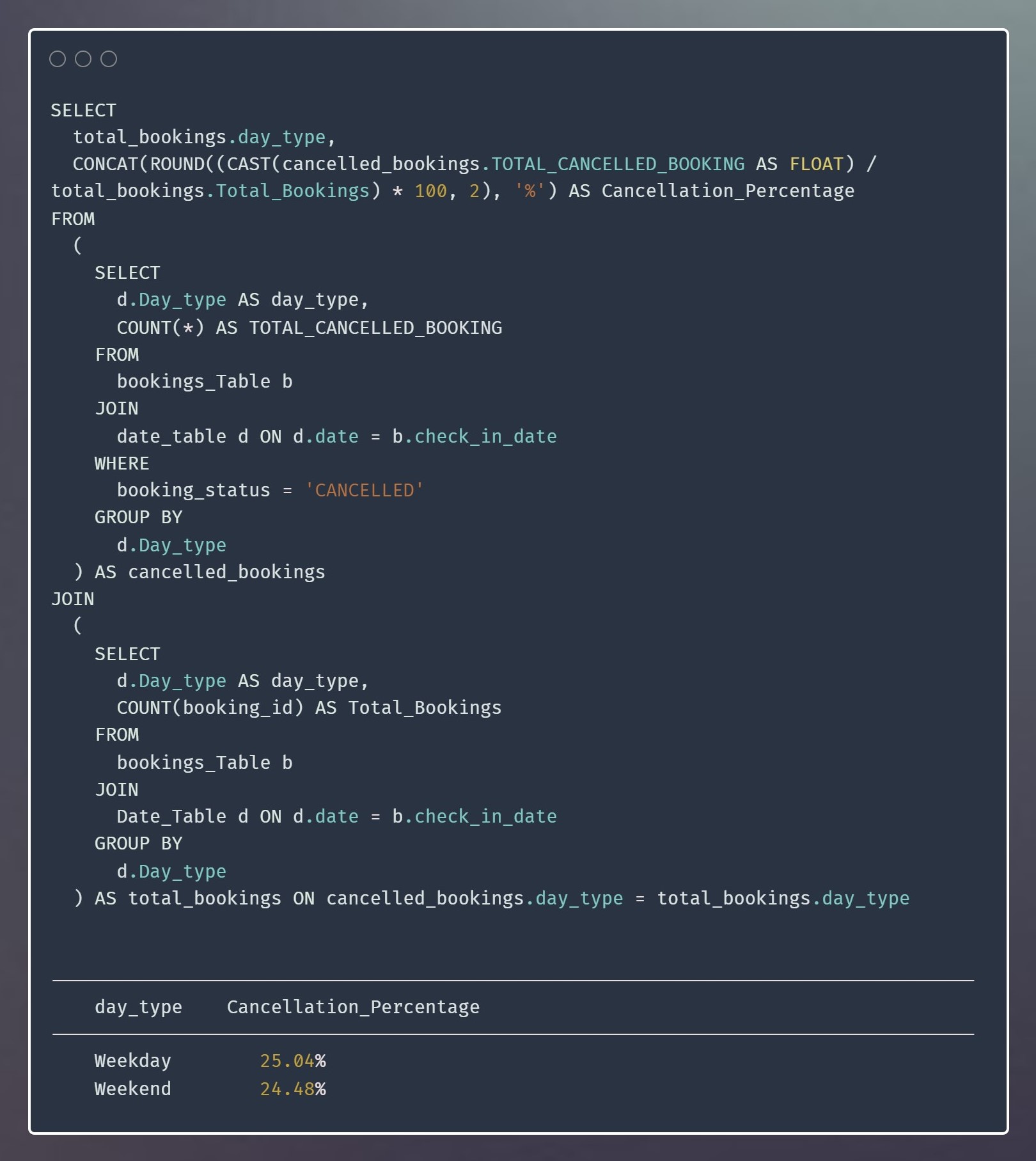Click the FLOAT keyword in the CAST
1036x1161 pixels.
pyautogui.click(x=817, y=164)
